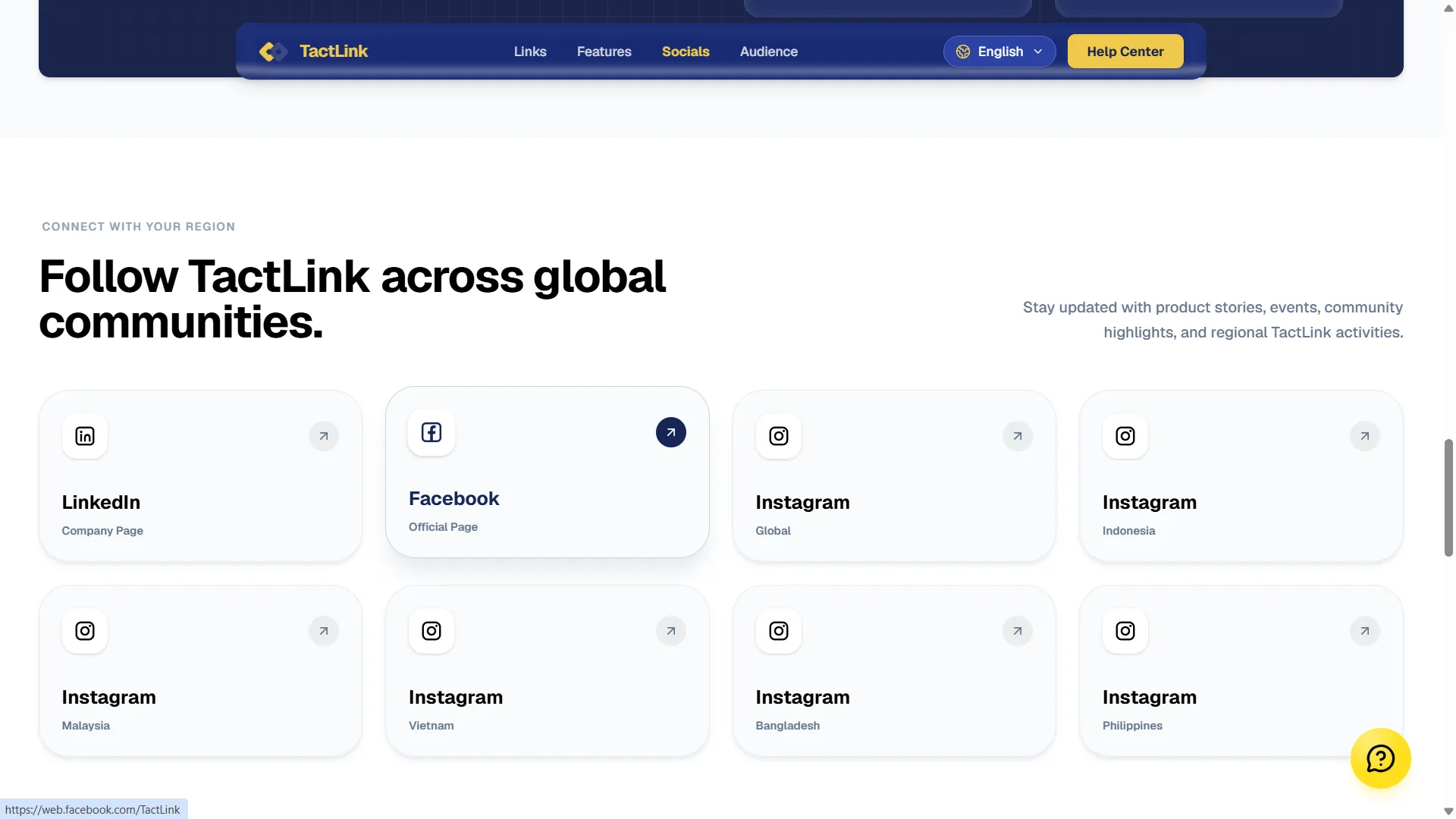
Task: Click the 'Bangladesh' subtitle text
Action: pos(787,726)
